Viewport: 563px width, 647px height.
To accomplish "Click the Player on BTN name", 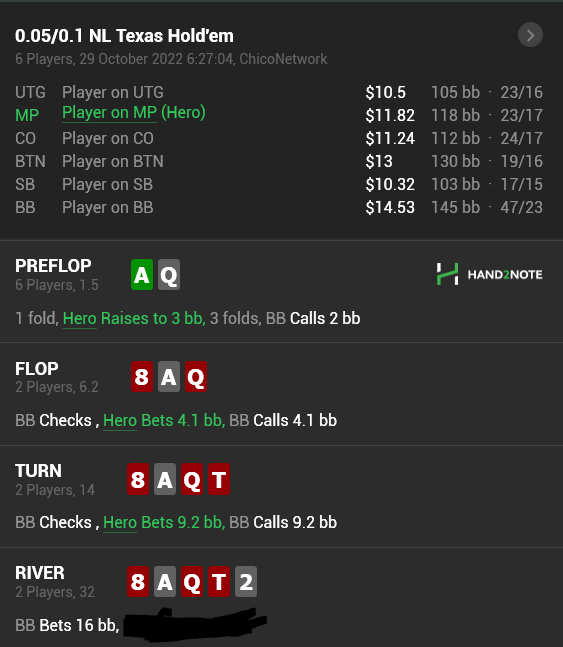I will pos(113,161).
